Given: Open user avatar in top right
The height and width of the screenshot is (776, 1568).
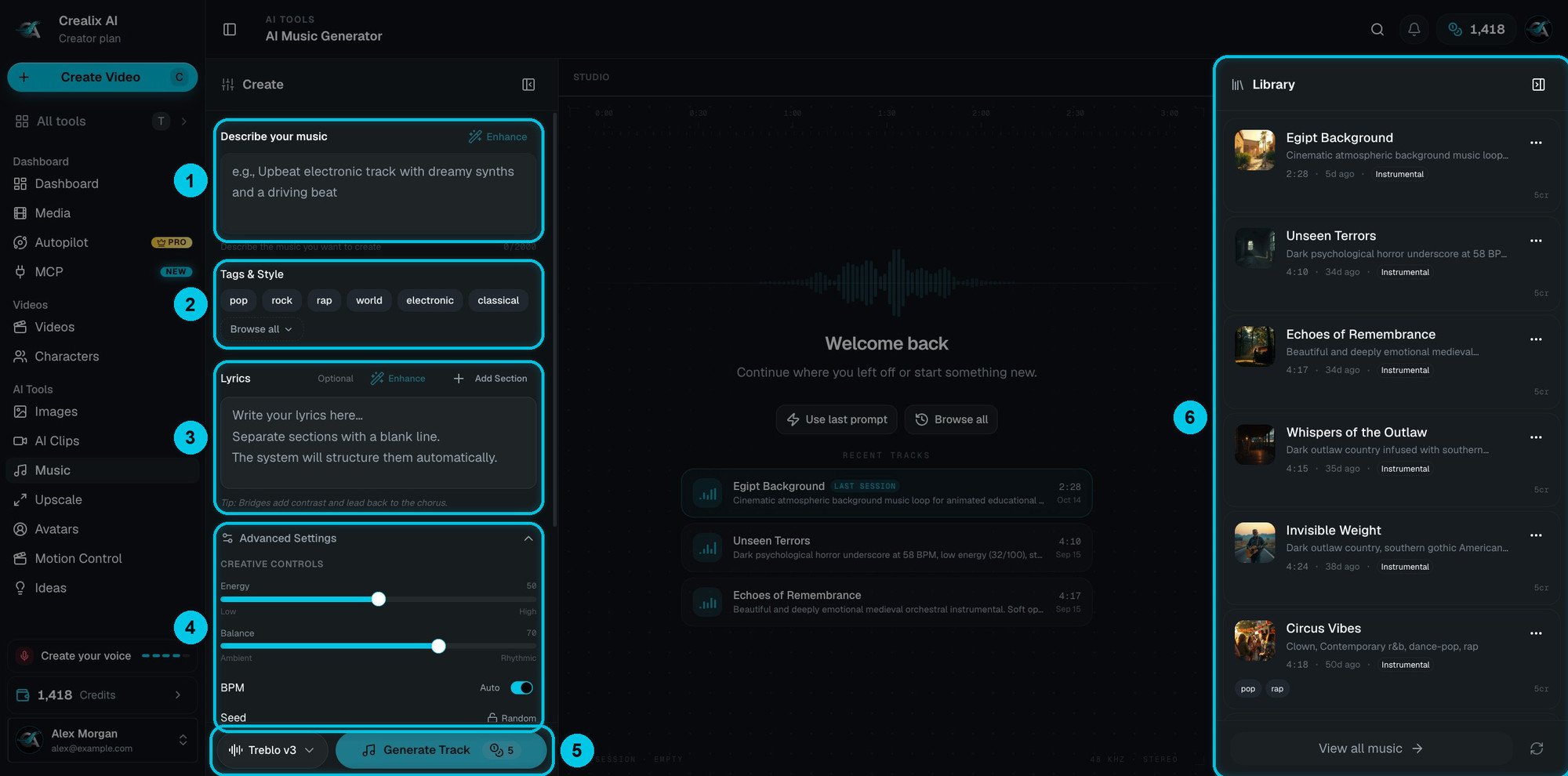Looking at the screenshot, I should pos(1538,29).
